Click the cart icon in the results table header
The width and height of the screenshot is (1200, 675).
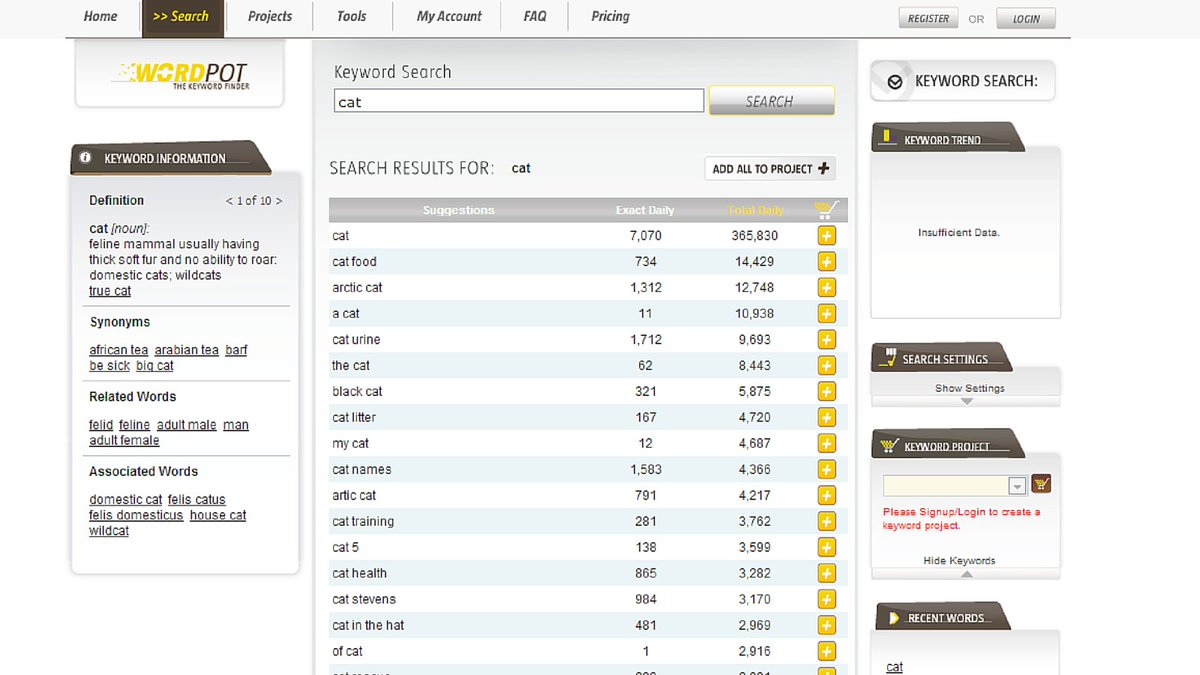tap(826, 209)
